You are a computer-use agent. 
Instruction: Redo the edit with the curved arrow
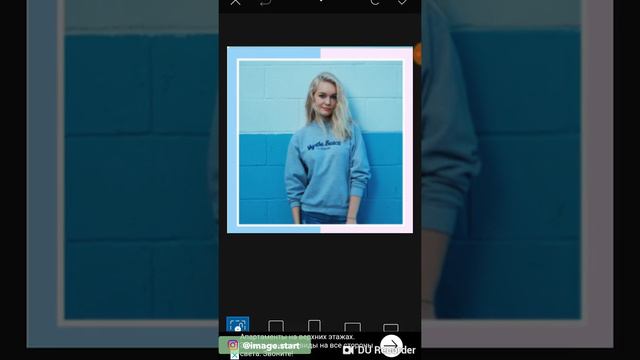pyautogui.click(x=375, y=2)
